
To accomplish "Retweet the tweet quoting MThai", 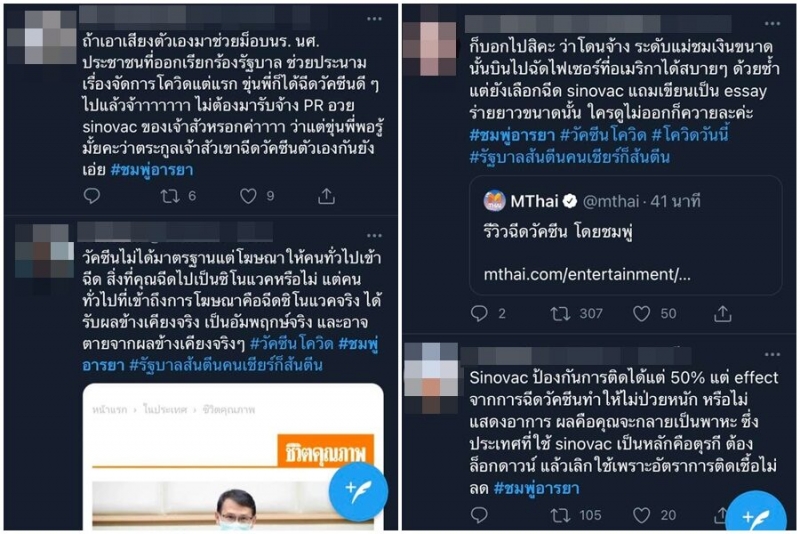I will (560, 313).
